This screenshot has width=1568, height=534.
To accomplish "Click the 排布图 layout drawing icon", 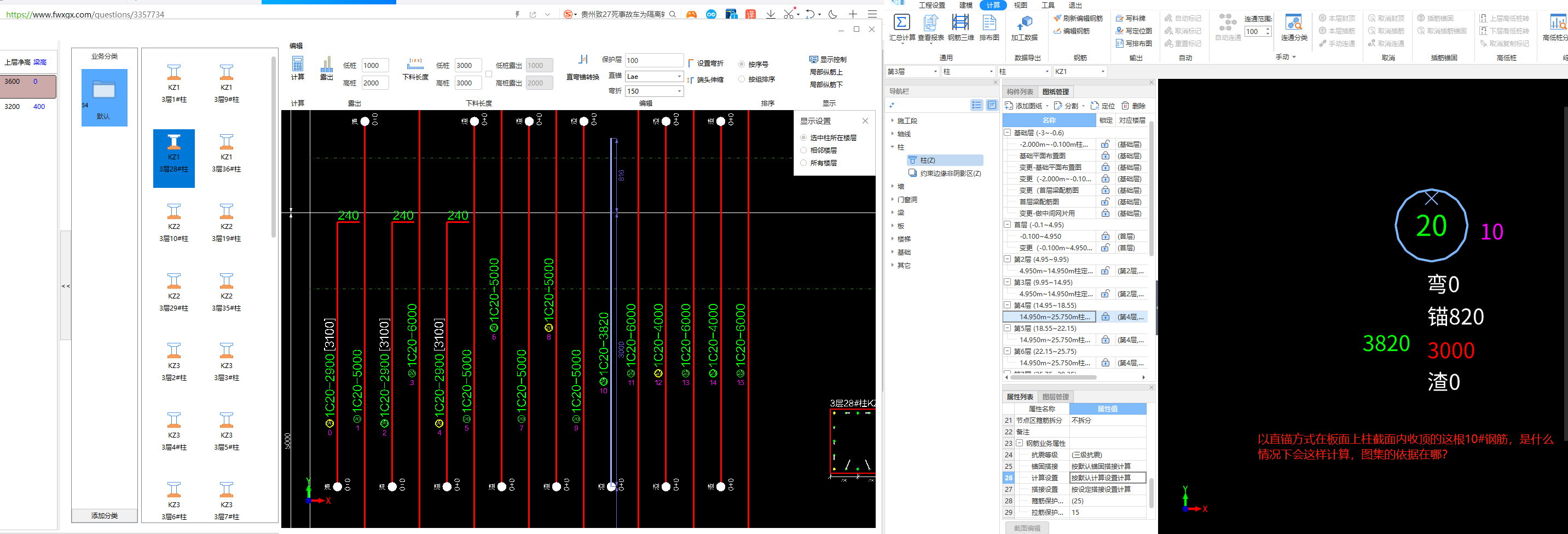I will tap(989, 22).
